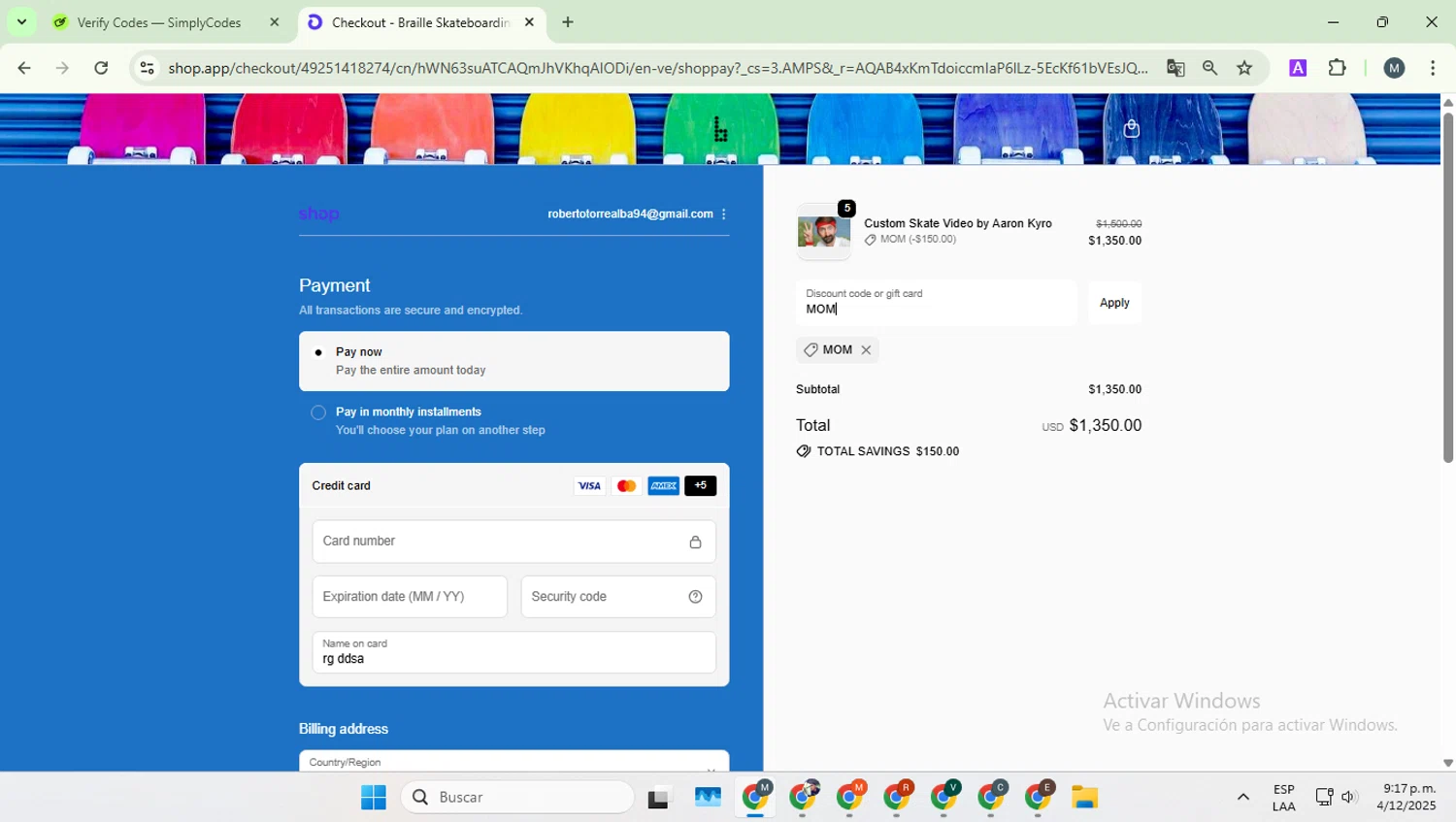Select the Checkout Braille Skateboarding tab
1456x822 pixels.
click(x=420, y=22)
